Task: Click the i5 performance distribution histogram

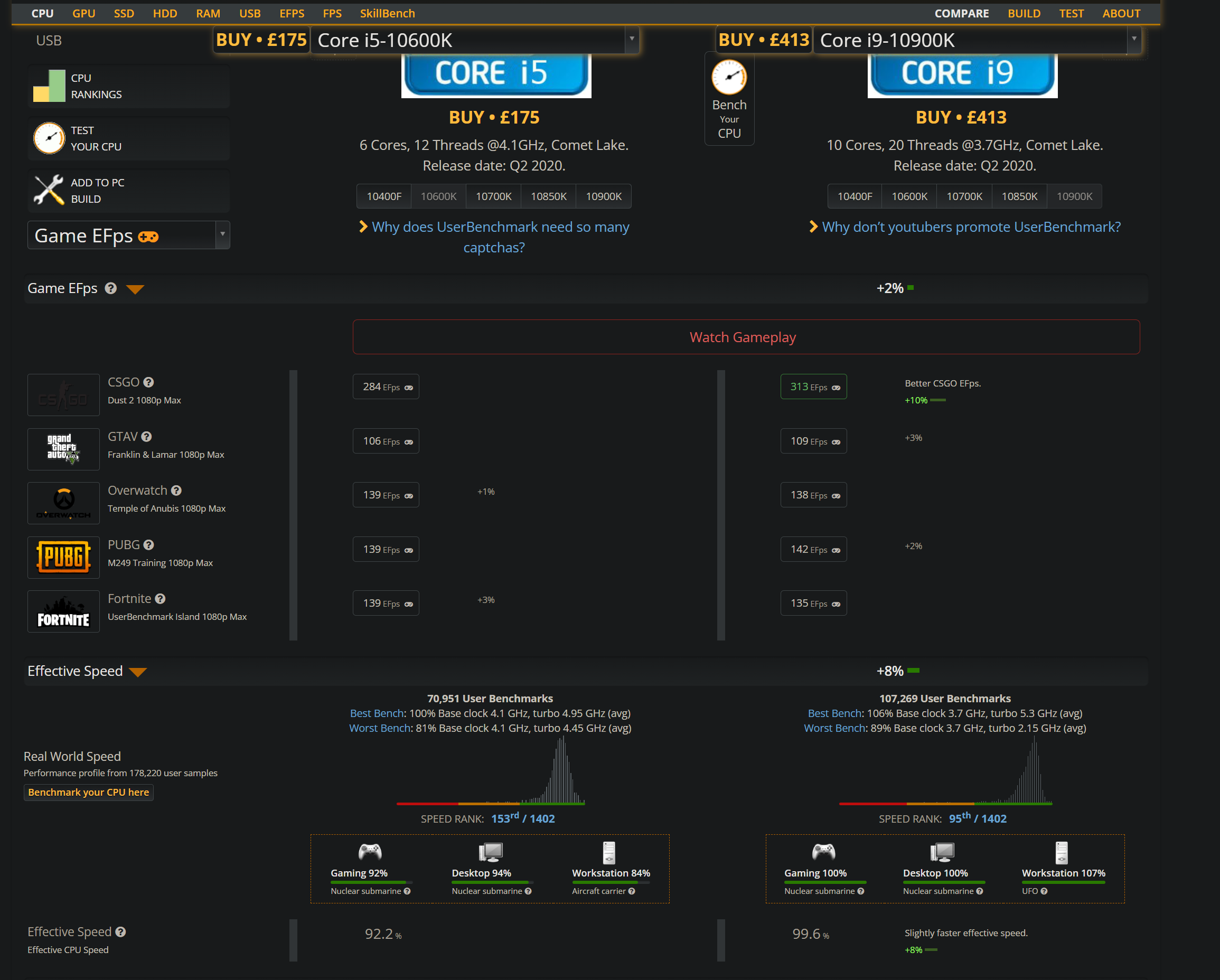Action: [491, 771]
